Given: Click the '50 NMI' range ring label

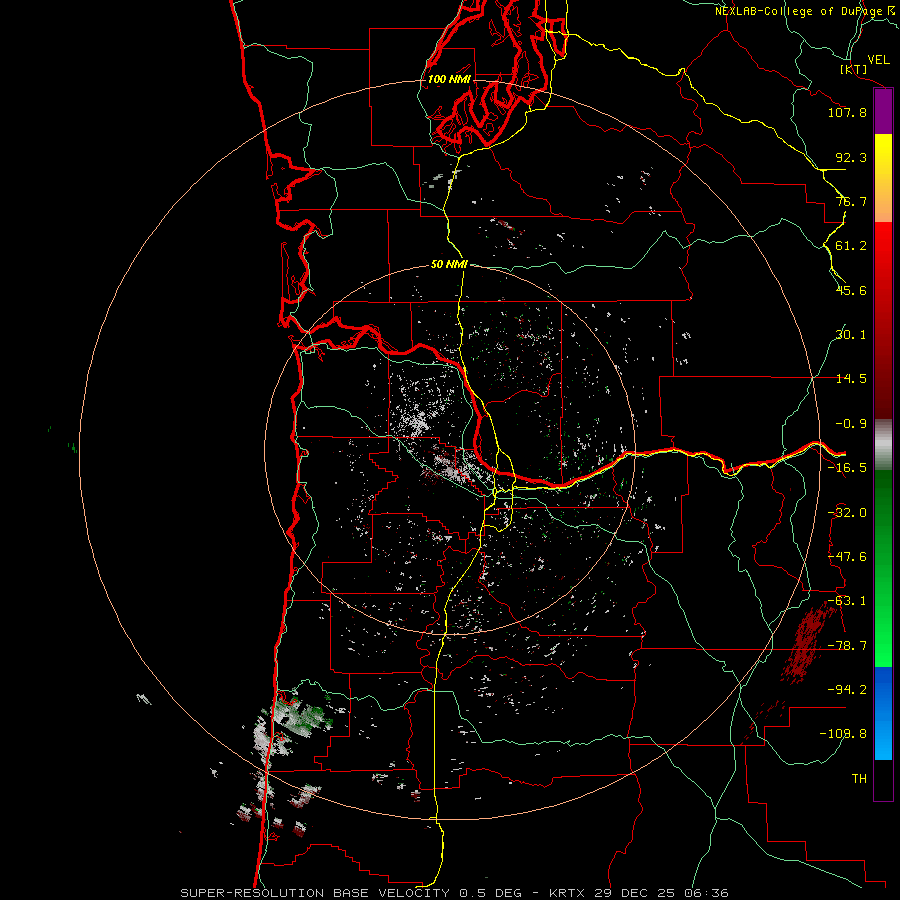Looking at the screenshot, I should (x=449, y=264).
